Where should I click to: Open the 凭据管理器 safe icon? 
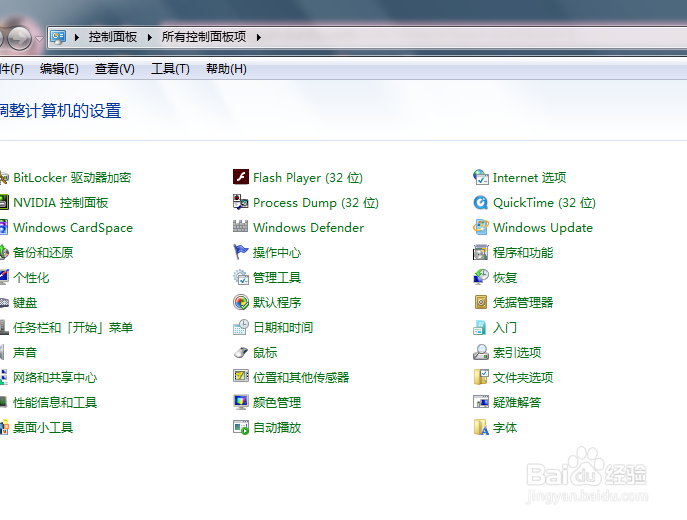(x=481, y=302)
